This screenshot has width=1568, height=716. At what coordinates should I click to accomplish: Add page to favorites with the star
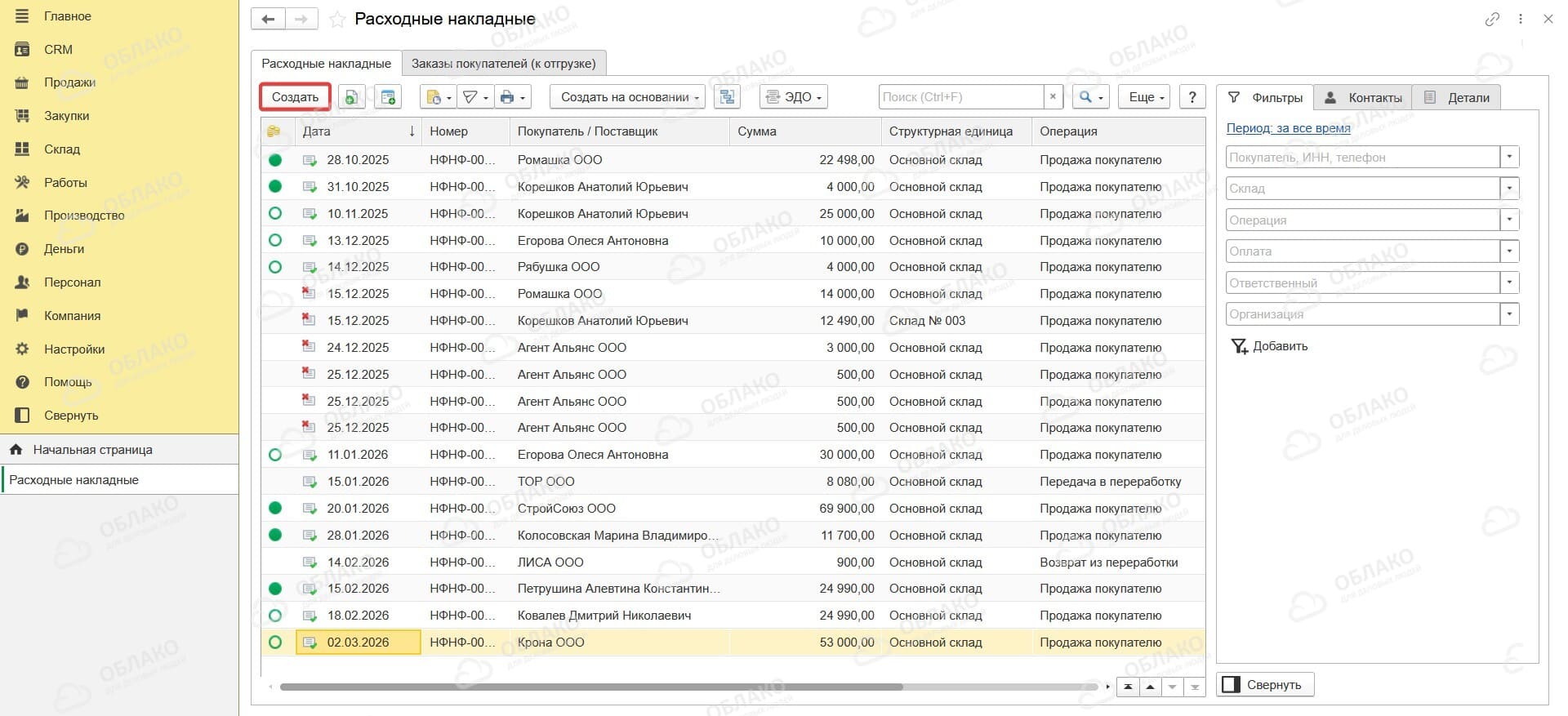click(336, 20)
